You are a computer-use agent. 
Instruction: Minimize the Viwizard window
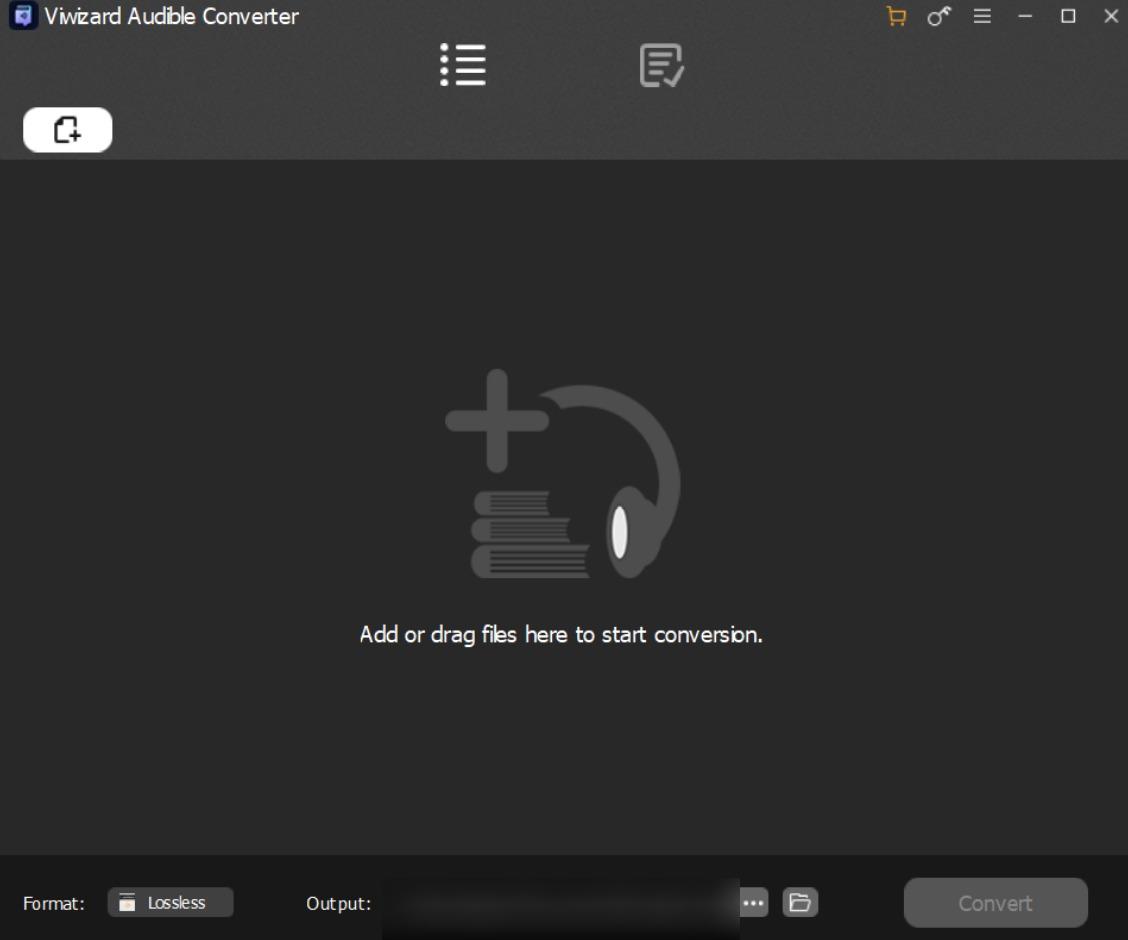1025,16
